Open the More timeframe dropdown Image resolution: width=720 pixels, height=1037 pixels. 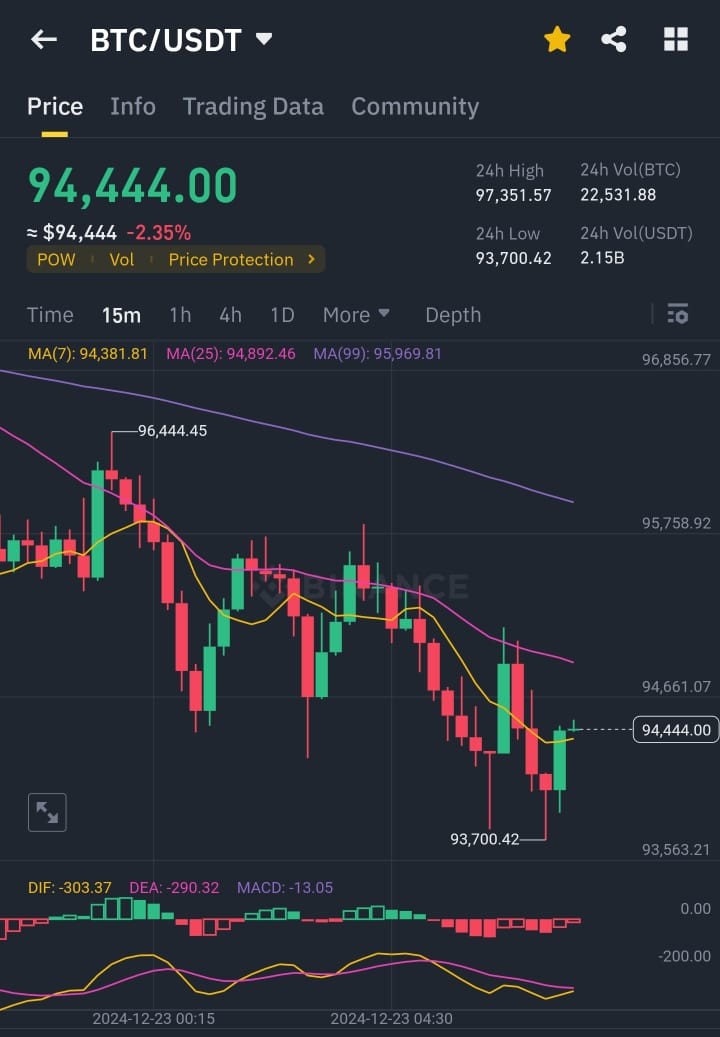point(356,315)
